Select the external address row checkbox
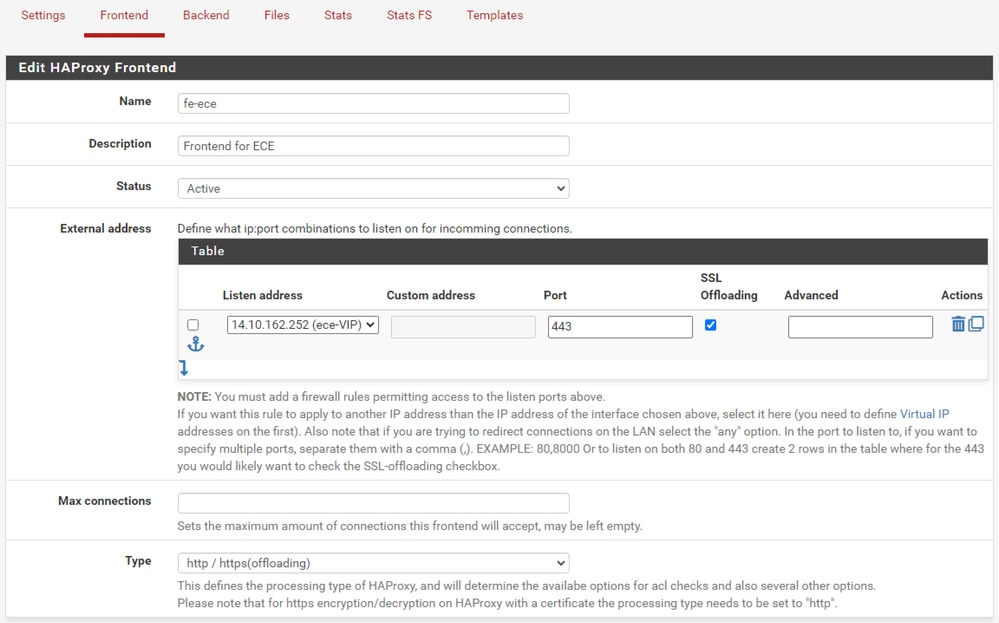This screenshot has height=623, width=999. [x=193, y=325]
